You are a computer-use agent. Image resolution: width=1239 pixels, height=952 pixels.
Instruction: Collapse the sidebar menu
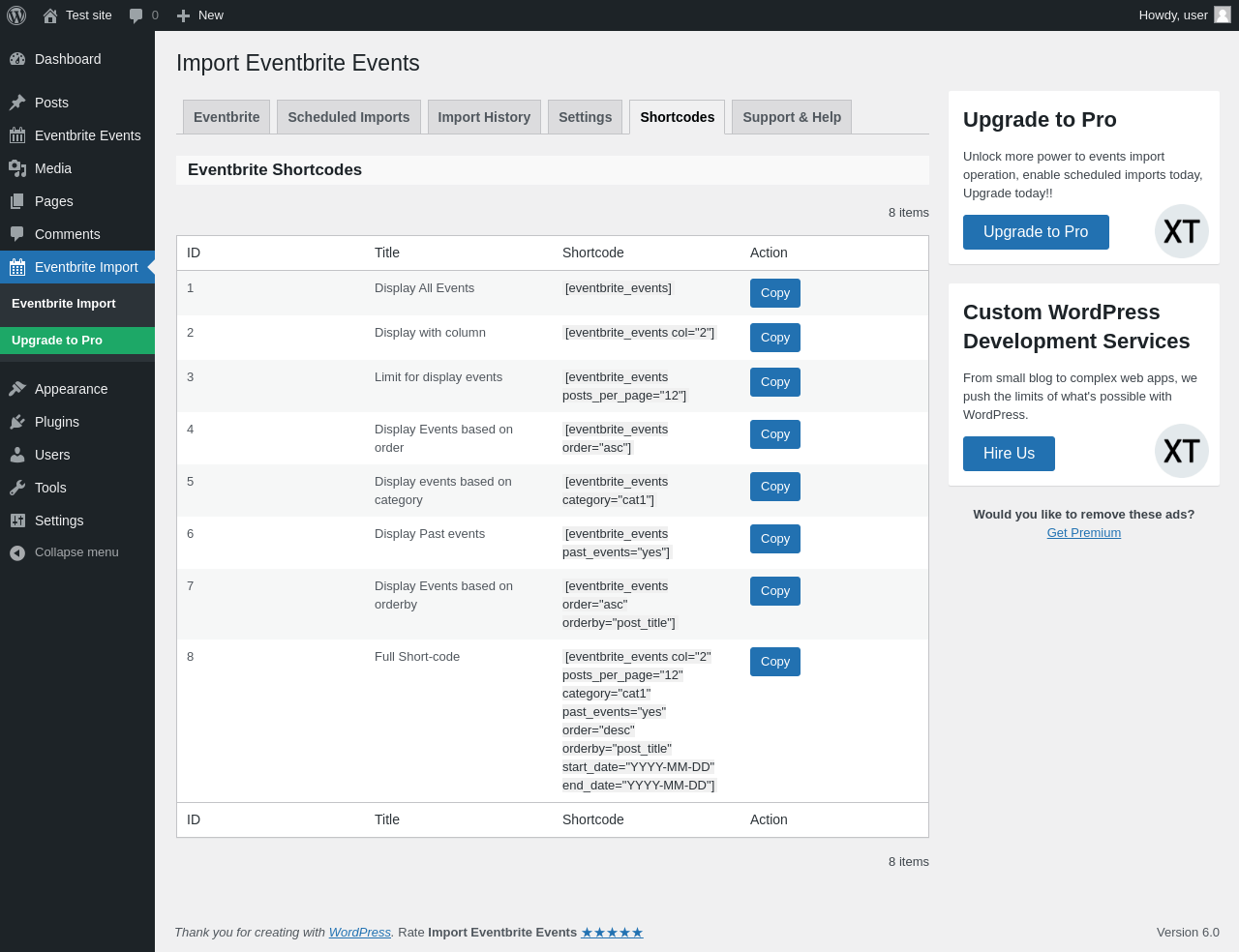click(77, 552)
